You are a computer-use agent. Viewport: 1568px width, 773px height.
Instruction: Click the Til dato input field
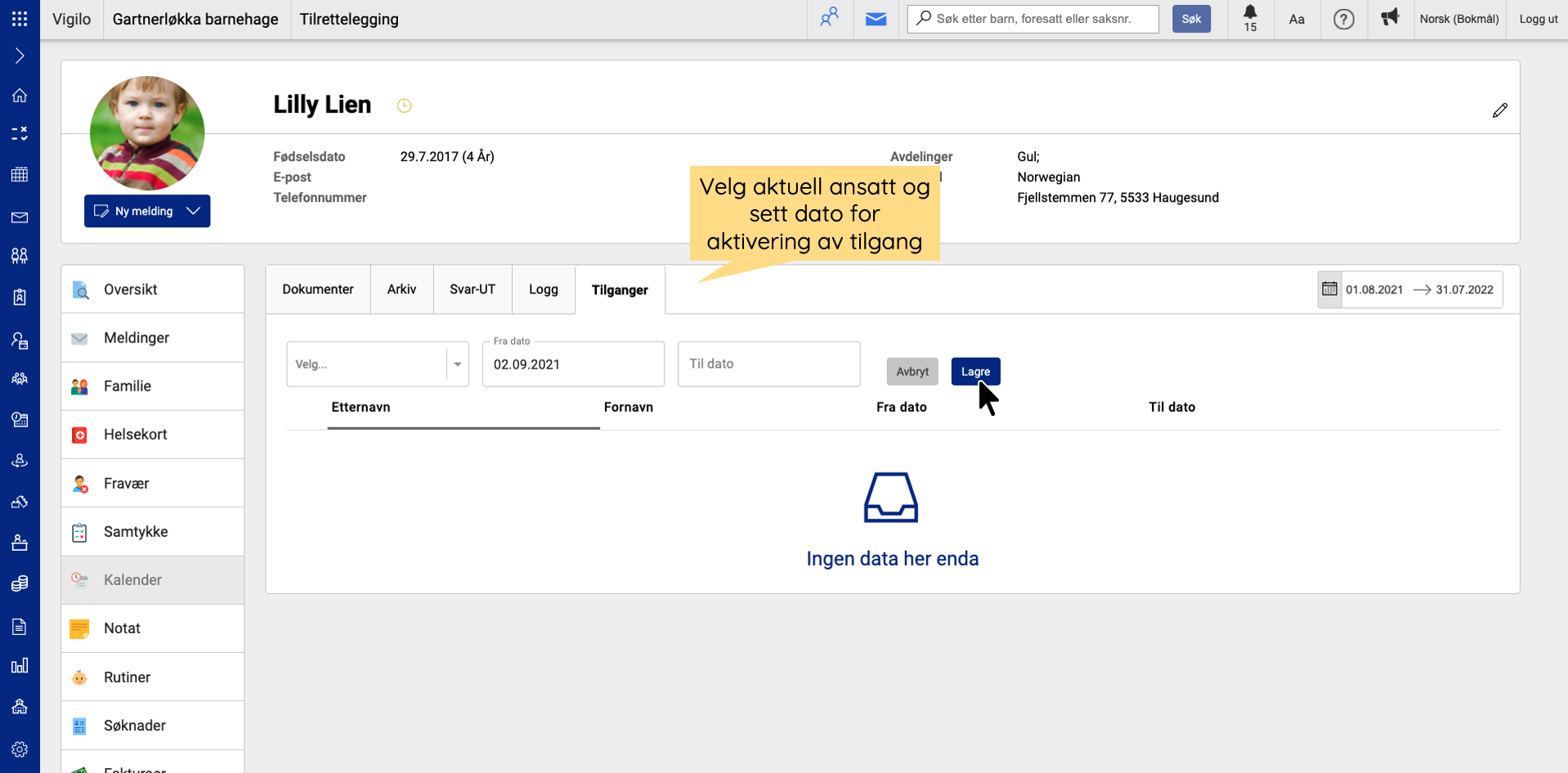[768, 364]
